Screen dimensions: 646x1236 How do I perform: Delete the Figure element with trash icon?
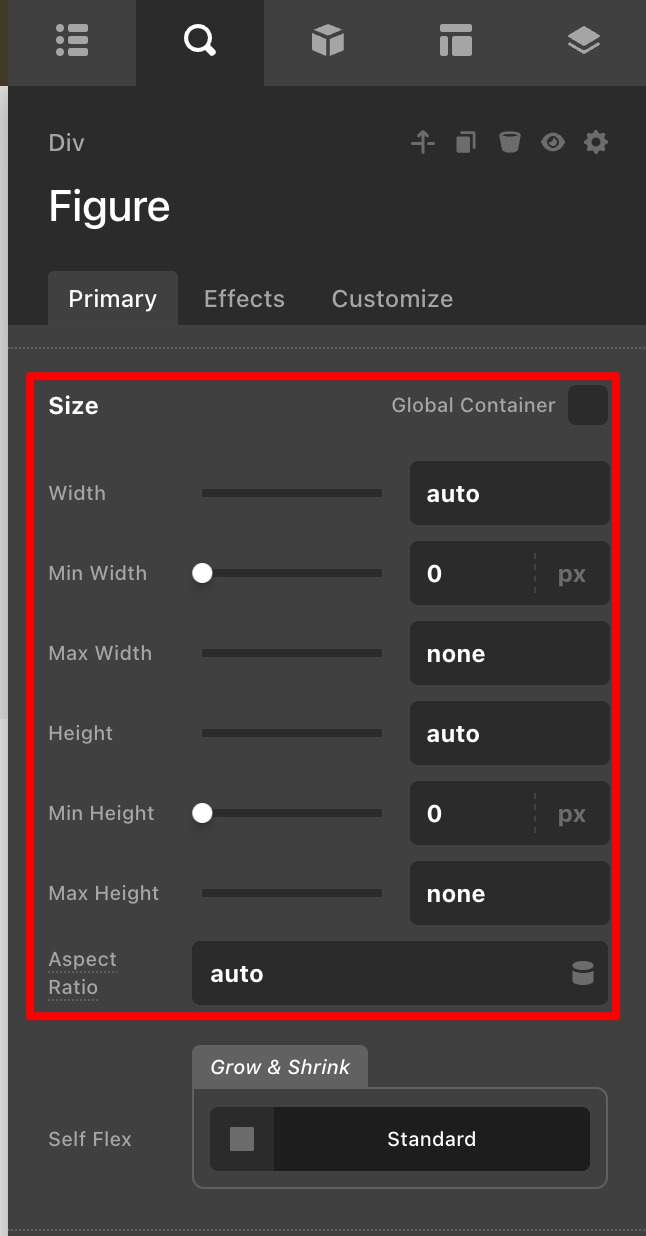tap(510, 143)
